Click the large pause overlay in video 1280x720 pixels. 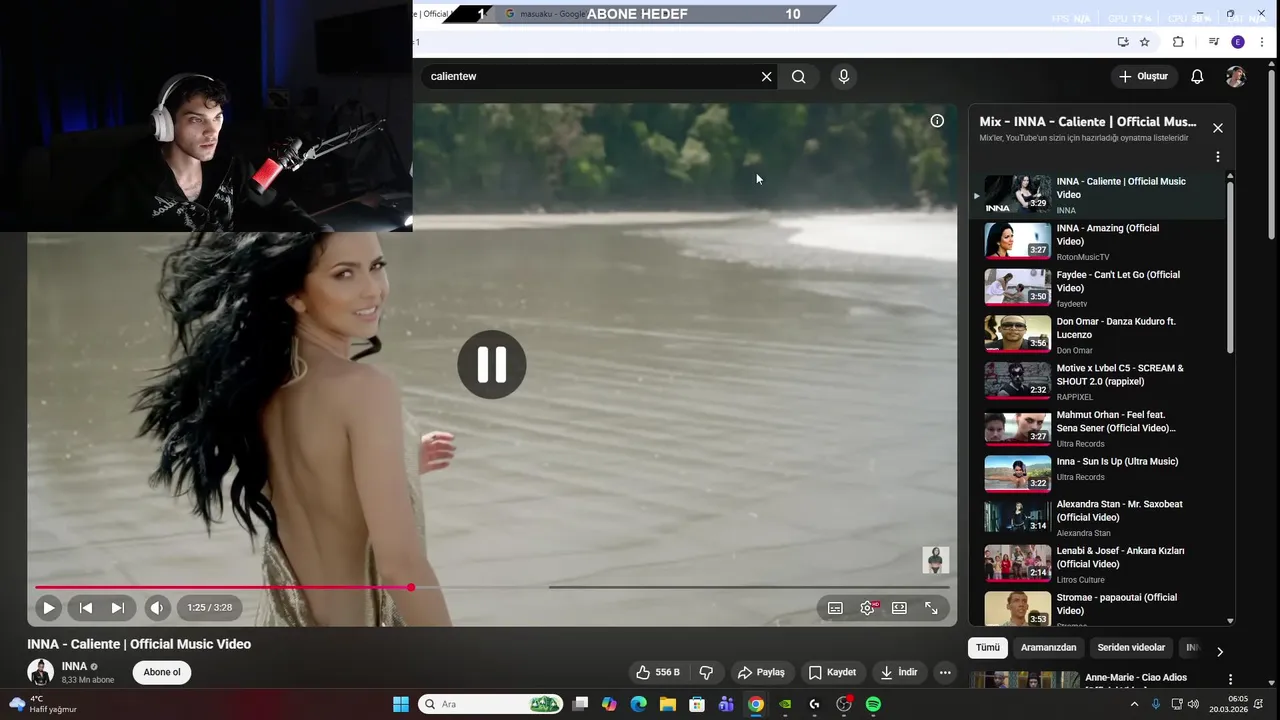pyautogui.click(x=492, y=364)
